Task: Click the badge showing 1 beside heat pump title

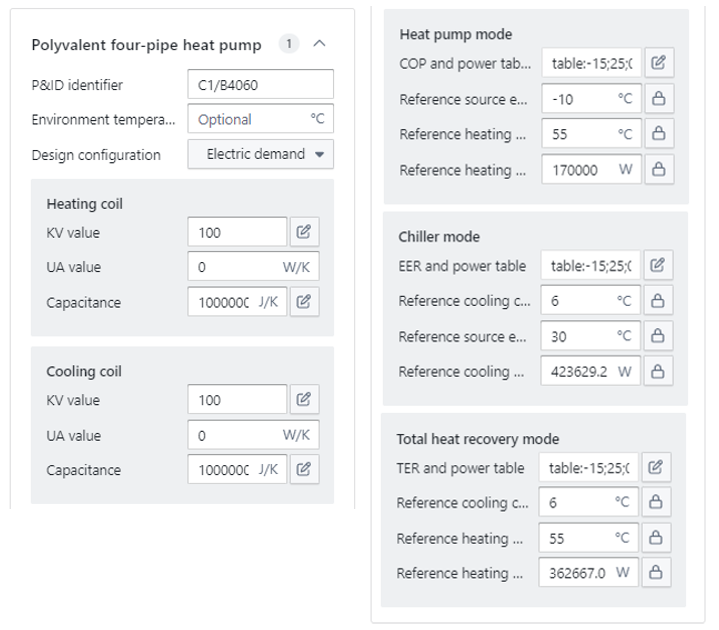Action: point(289,44)
